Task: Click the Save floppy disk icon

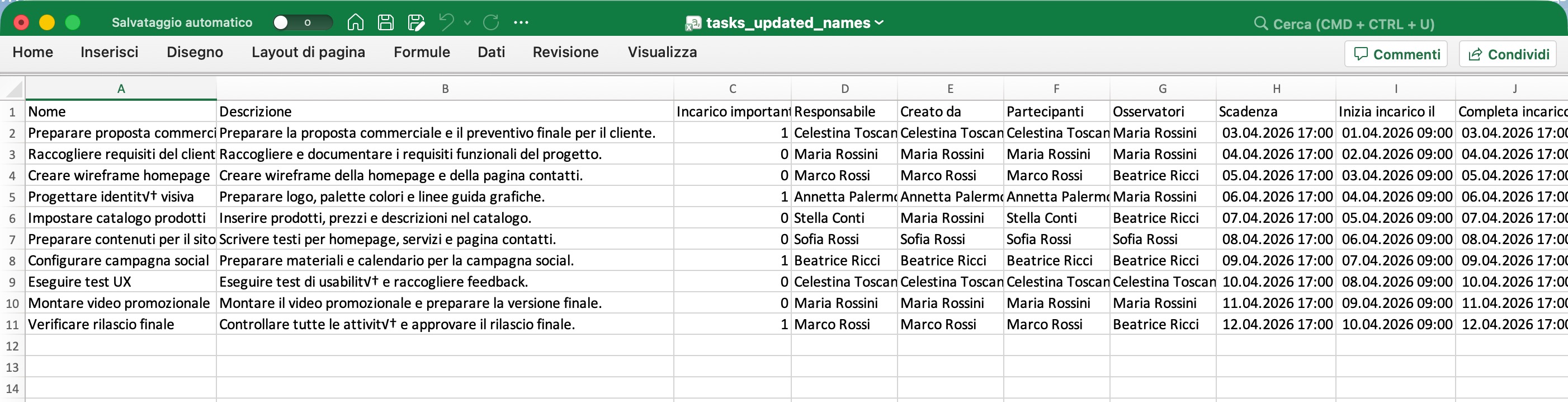Action: [x=386, y=22]
